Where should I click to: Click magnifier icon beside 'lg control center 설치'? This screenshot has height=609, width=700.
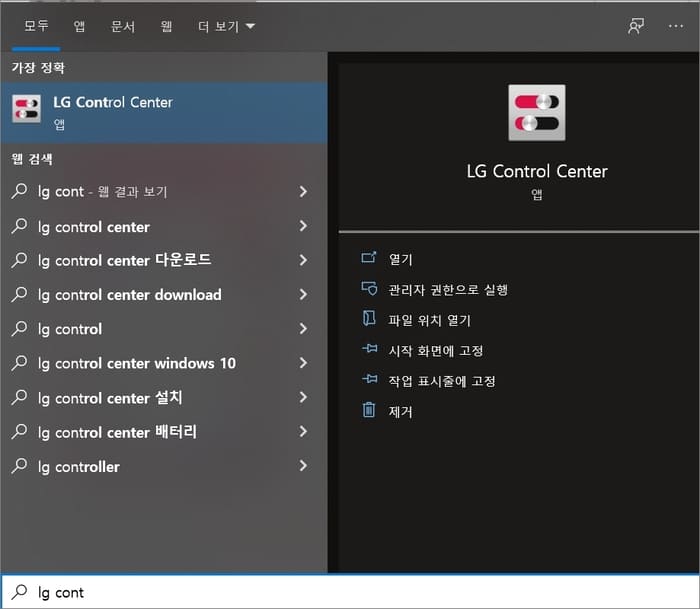pyautogui.click(x=19, y=397)
